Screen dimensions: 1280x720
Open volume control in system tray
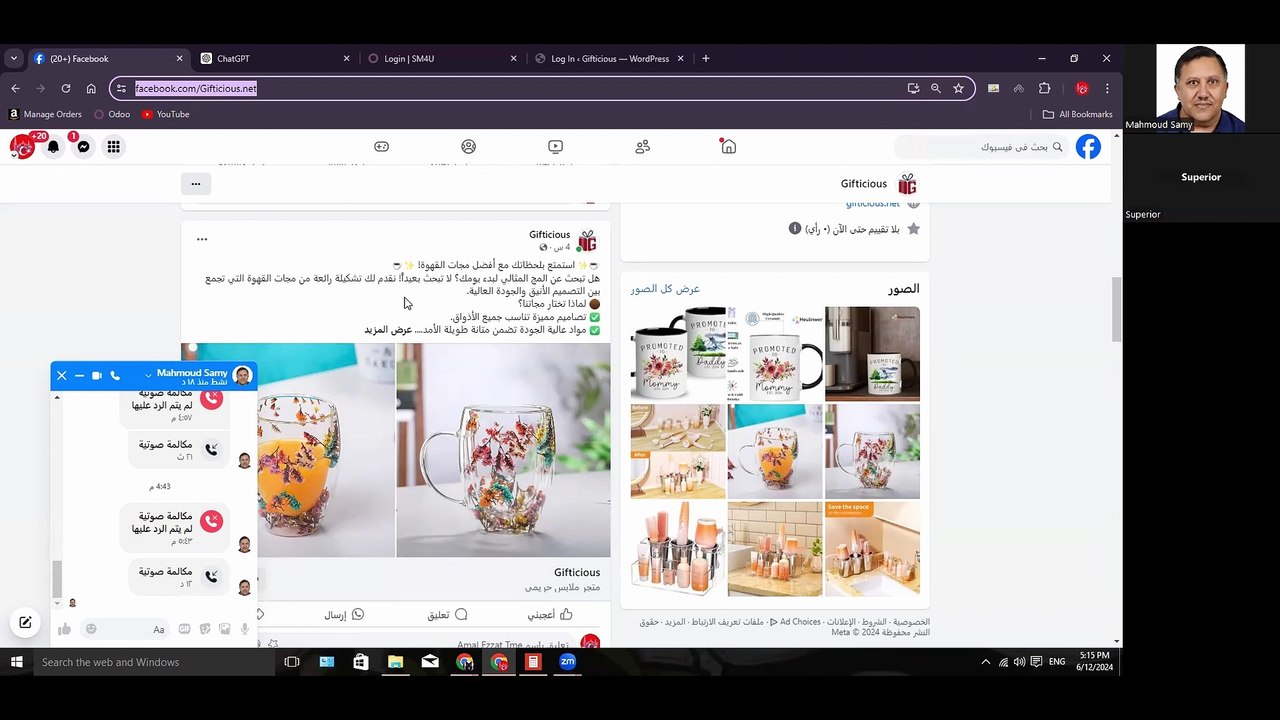pyautogui.click(x=1019, y=662)
